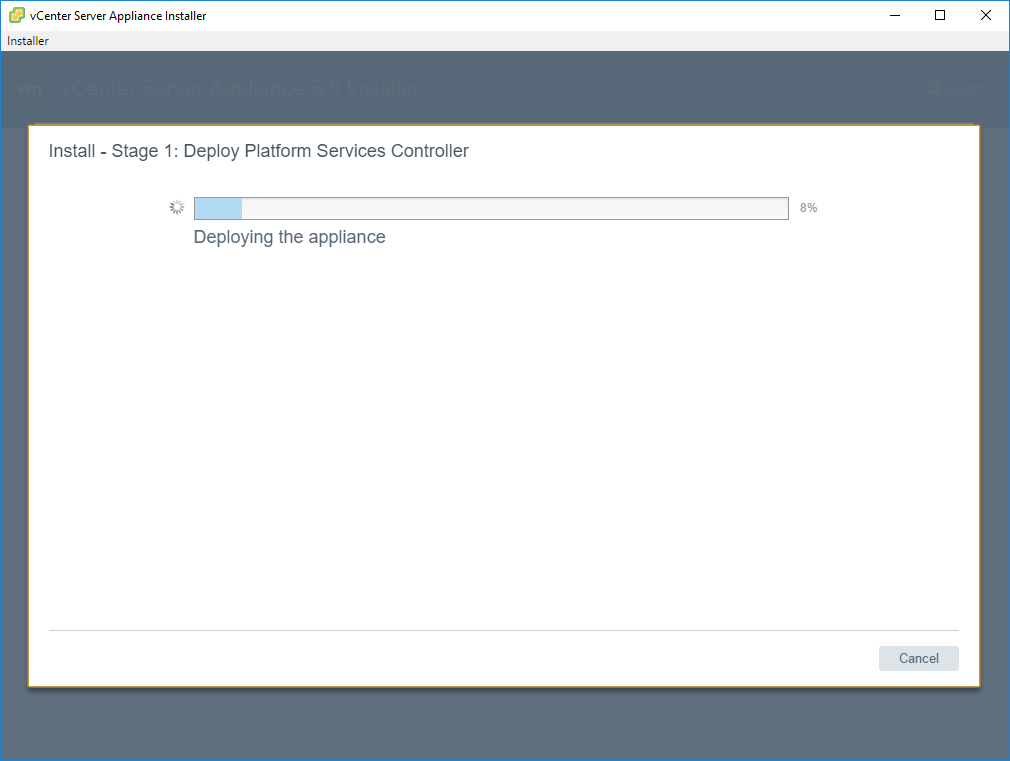1010x761 pixels.
Task: Select Installer in the menu bar
Action: (x=27, y=40)
